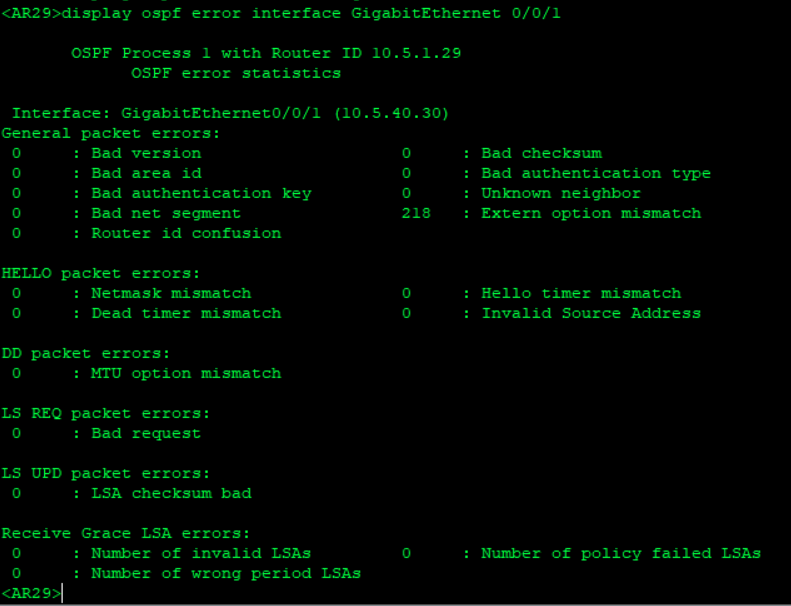Click the LSA checksum bad label
This screenshot has width=791, height=606.
(172, 493)
